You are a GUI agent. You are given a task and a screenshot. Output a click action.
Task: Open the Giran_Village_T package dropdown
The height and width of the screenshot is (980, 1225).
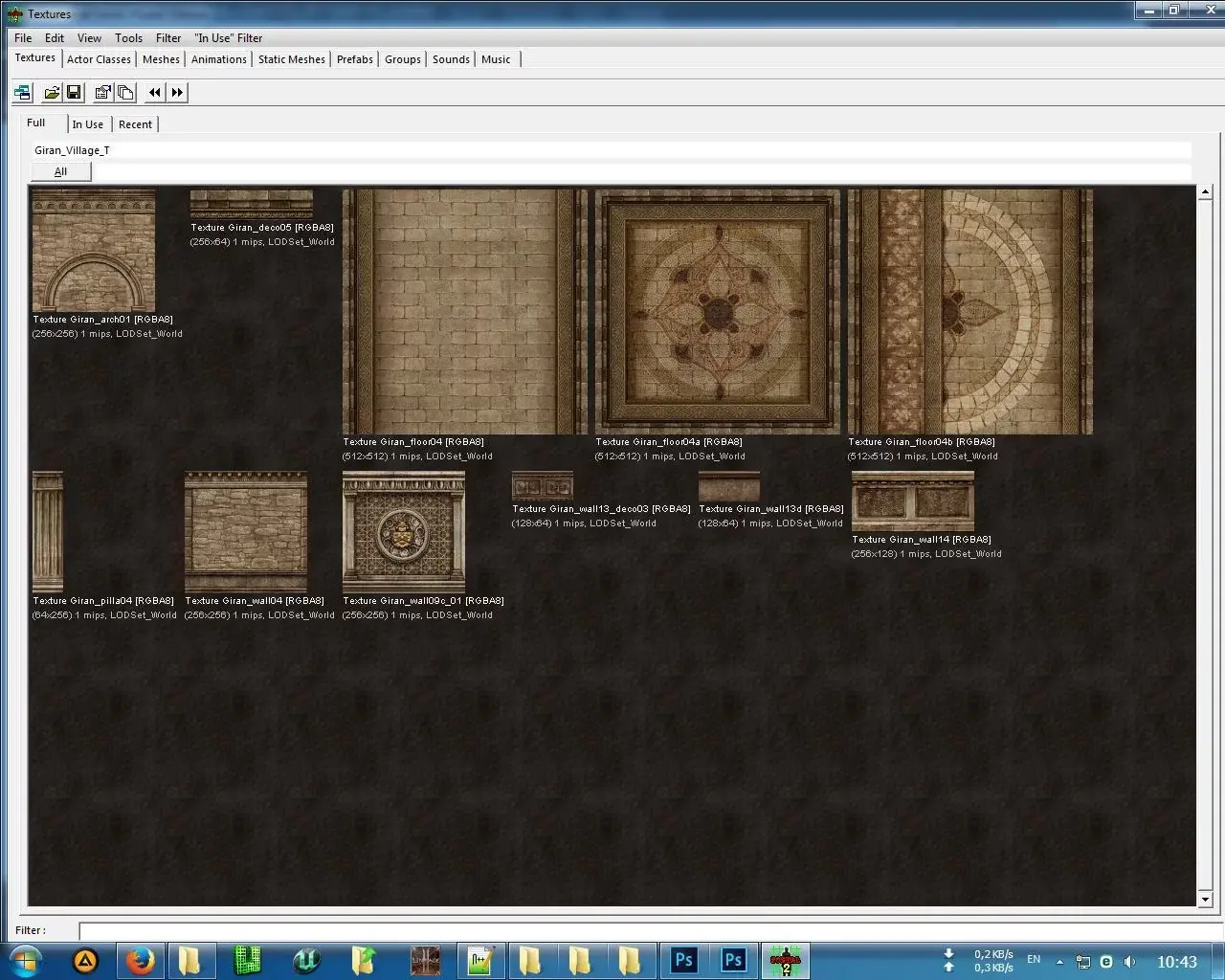pos(612,150)
